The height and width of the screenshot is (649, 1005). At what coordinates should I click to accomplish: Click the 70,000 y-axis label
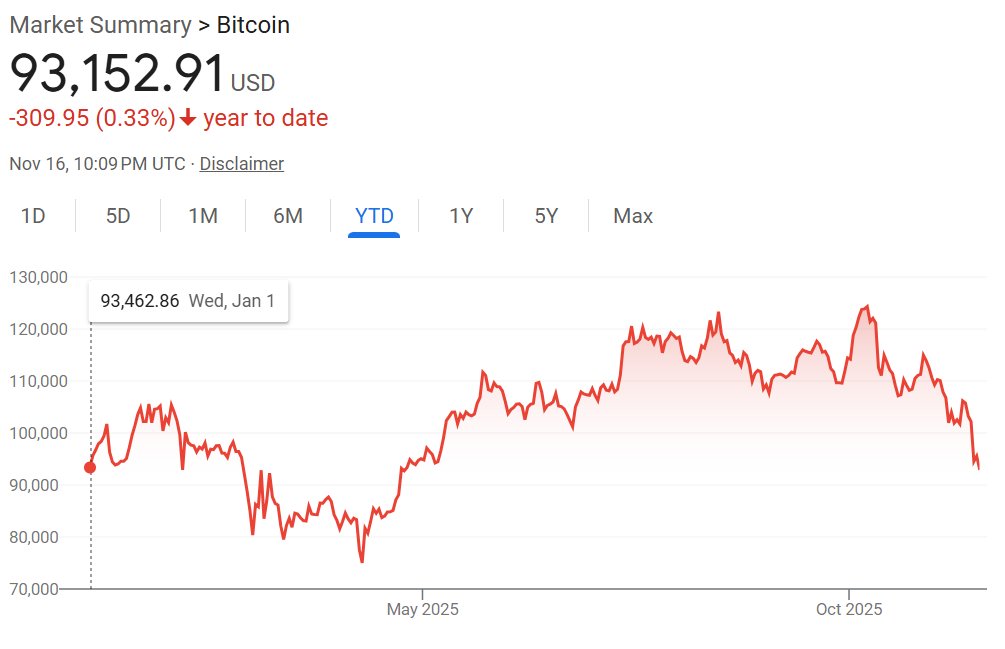(36, 589)
